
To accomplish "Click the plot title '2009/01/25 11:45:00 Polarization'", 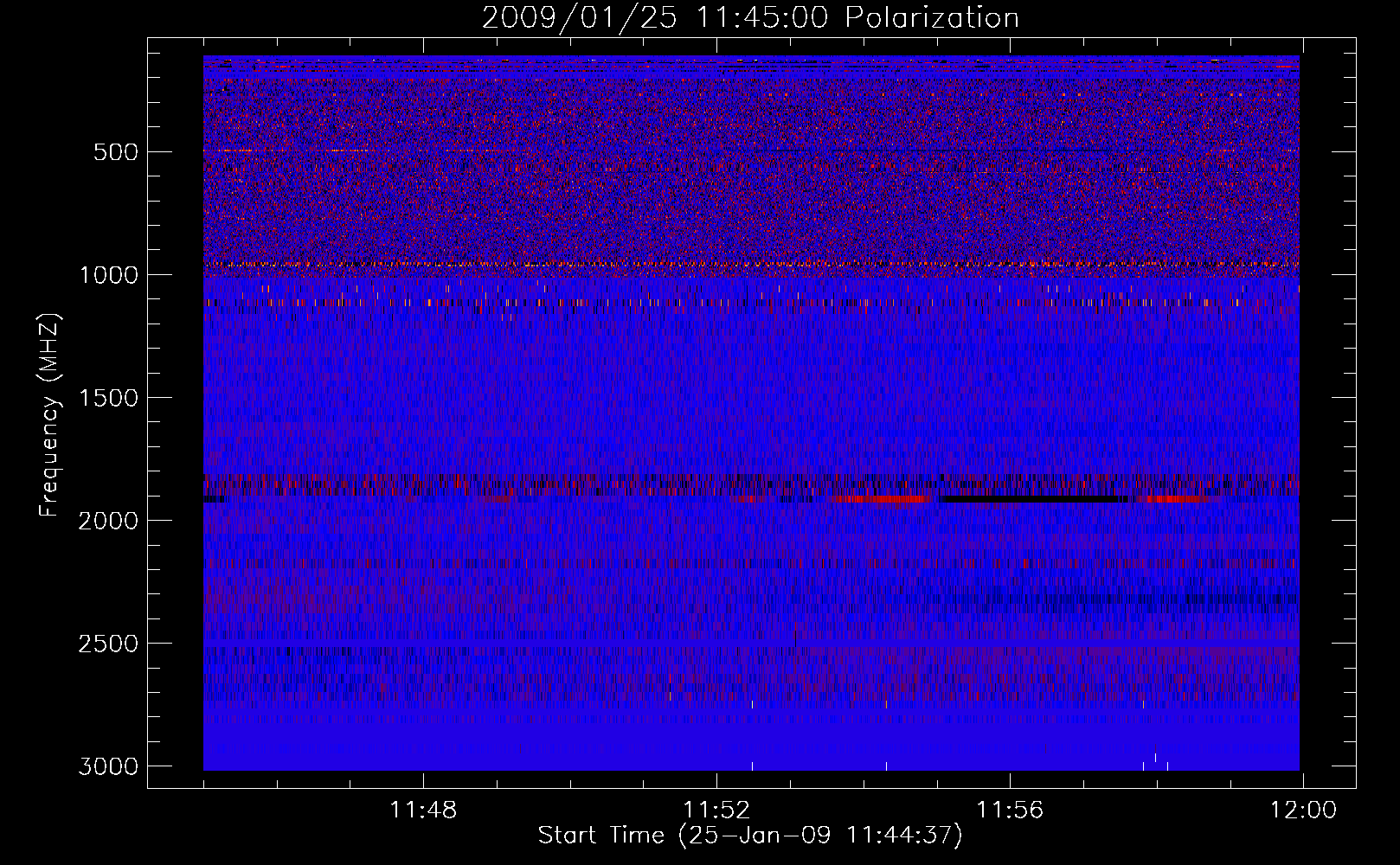I will tap(750, 17).
